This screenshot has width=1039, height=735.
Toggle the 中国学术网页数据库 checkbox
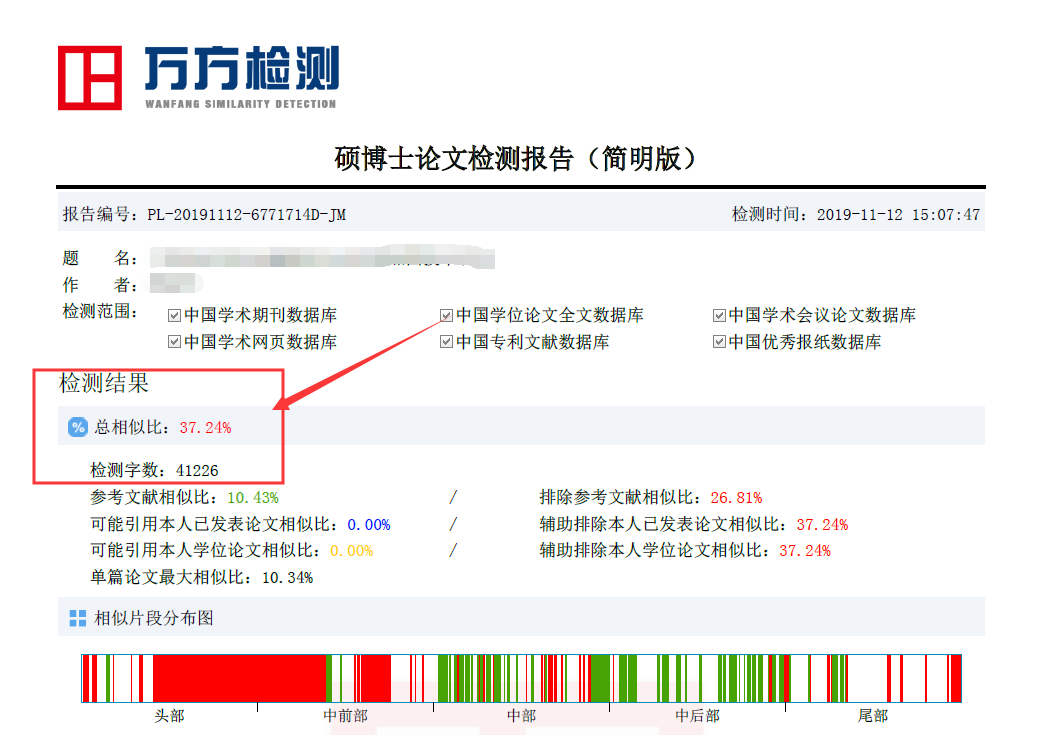tap(174, 342)
